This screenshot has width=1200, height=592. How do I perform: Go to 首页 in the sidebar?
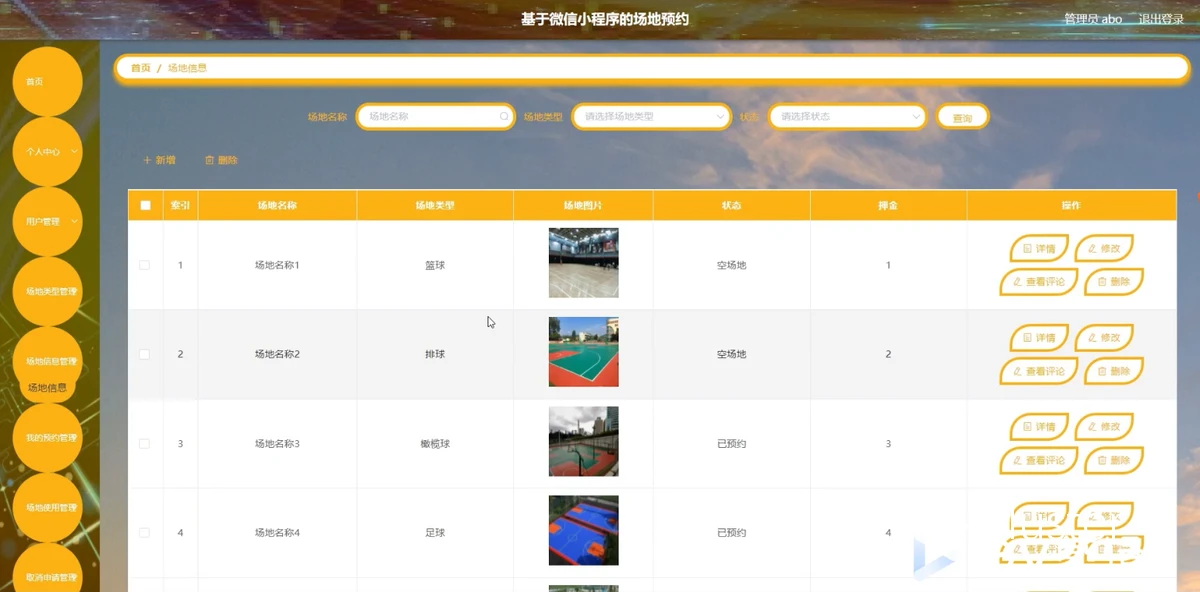tap(47, 82)
